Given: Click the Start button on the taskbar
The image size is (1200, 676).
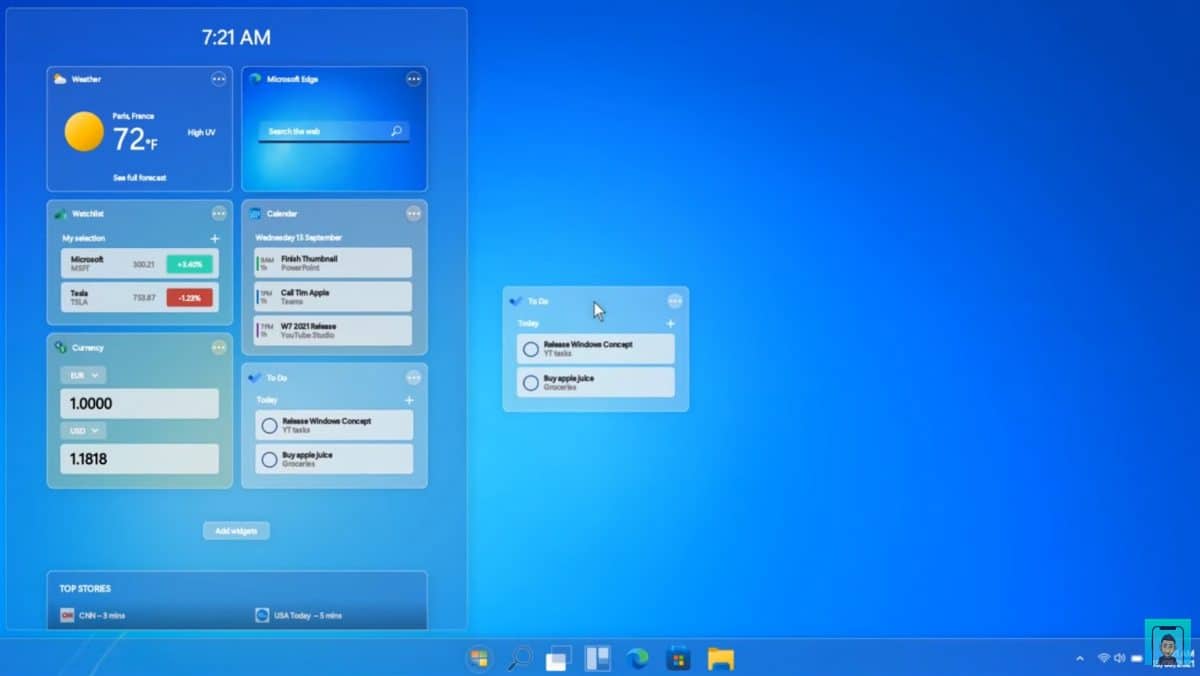Looking at the screenshot, I should (x=478, y=659).
